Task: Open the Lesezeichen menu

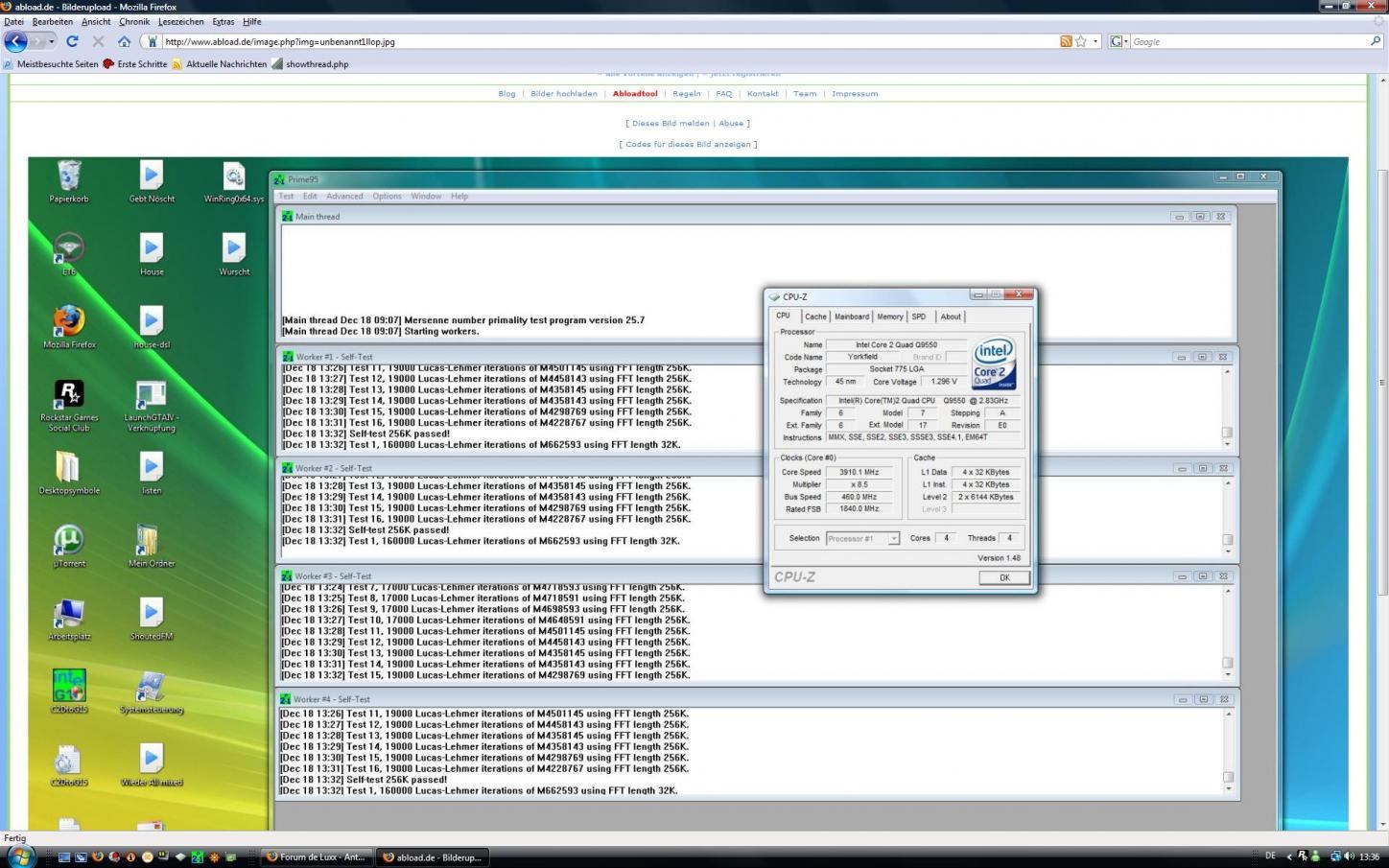Action: click(181, 21)
